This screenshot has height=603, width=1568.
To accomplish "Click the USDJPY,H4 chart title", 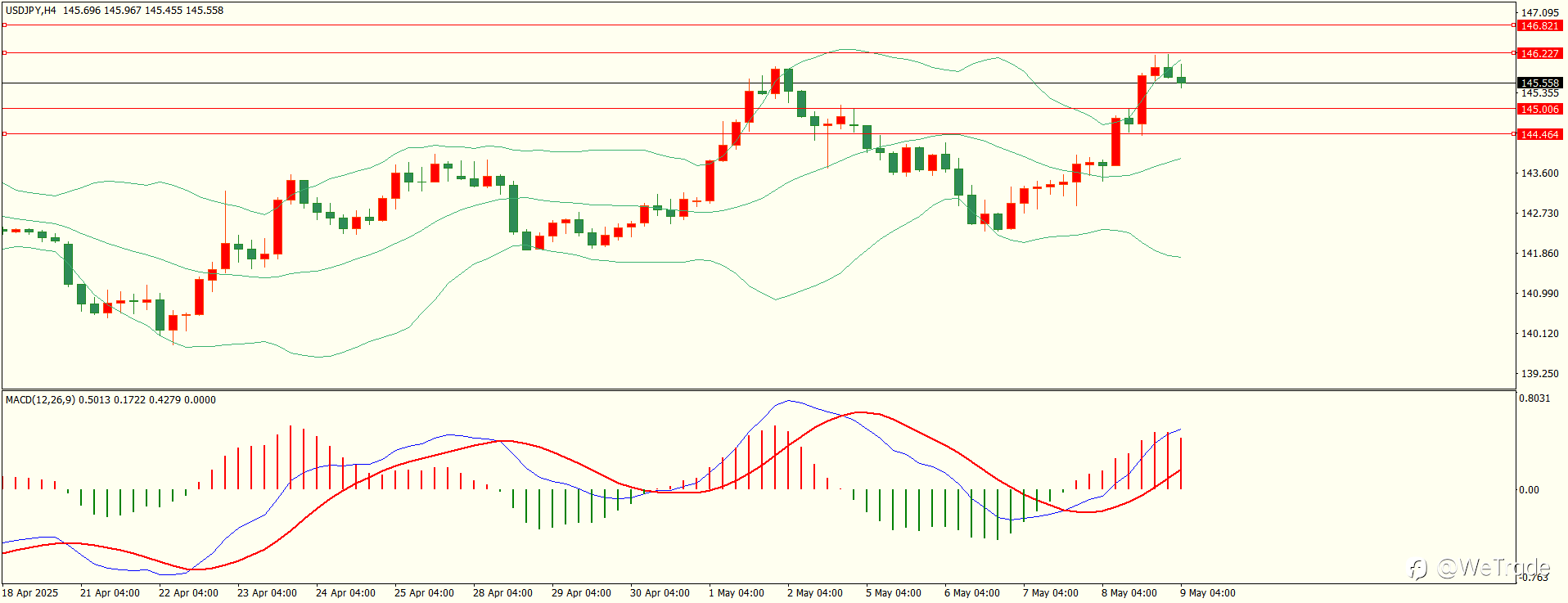I will pyautogui.click(x=31, y=11).
